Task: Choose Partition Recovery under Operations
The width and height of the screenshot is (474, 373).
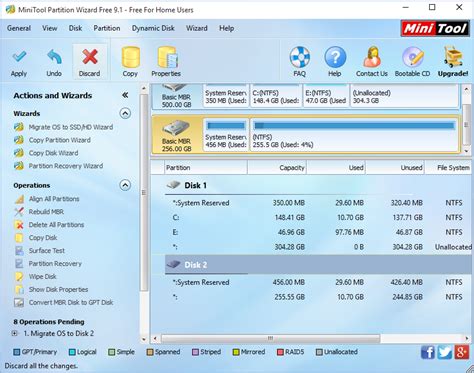Action: coord(55,264)
